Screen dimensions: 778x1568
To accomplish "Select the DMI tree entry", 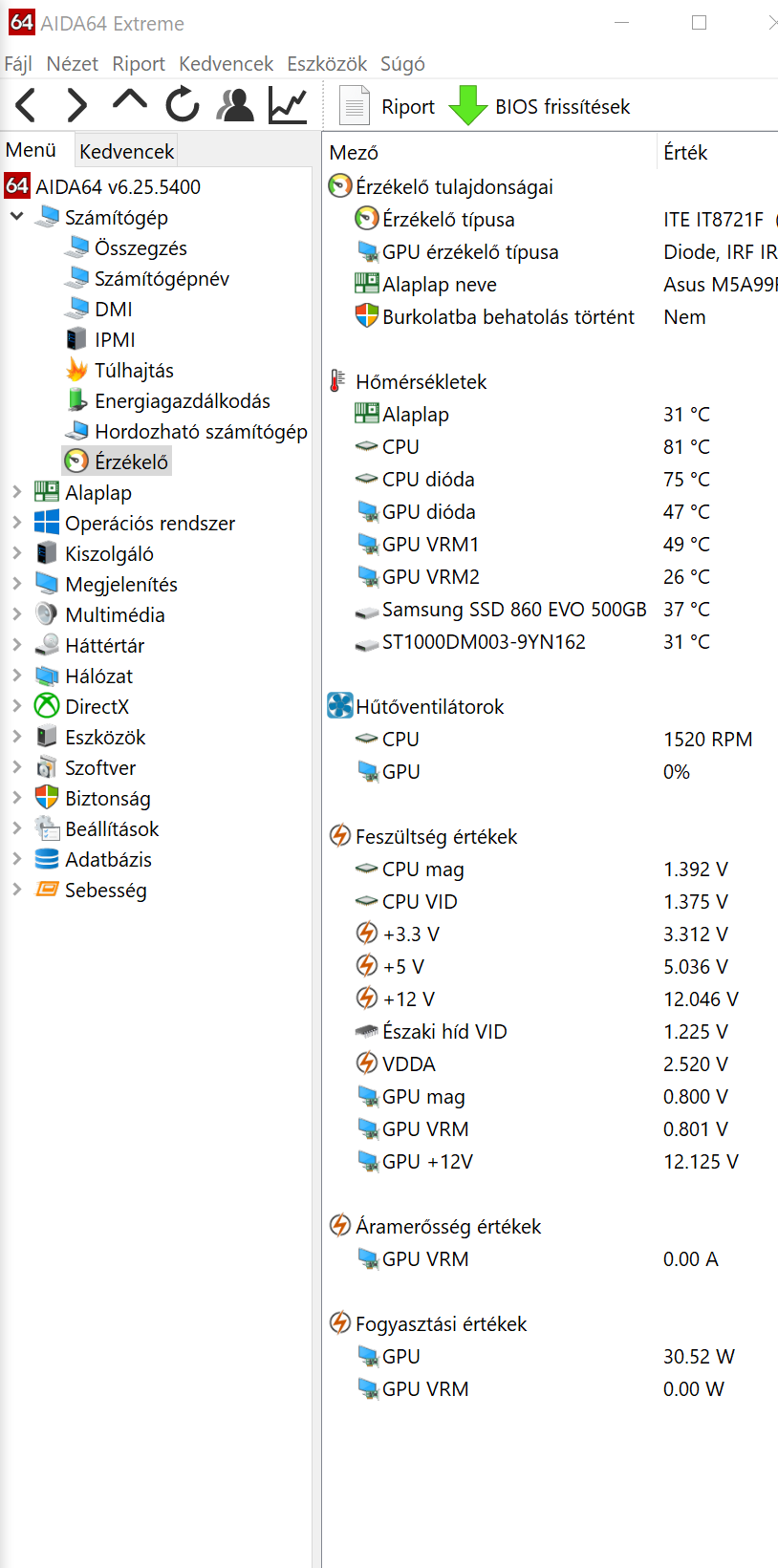I will click(x=114, y=309).
